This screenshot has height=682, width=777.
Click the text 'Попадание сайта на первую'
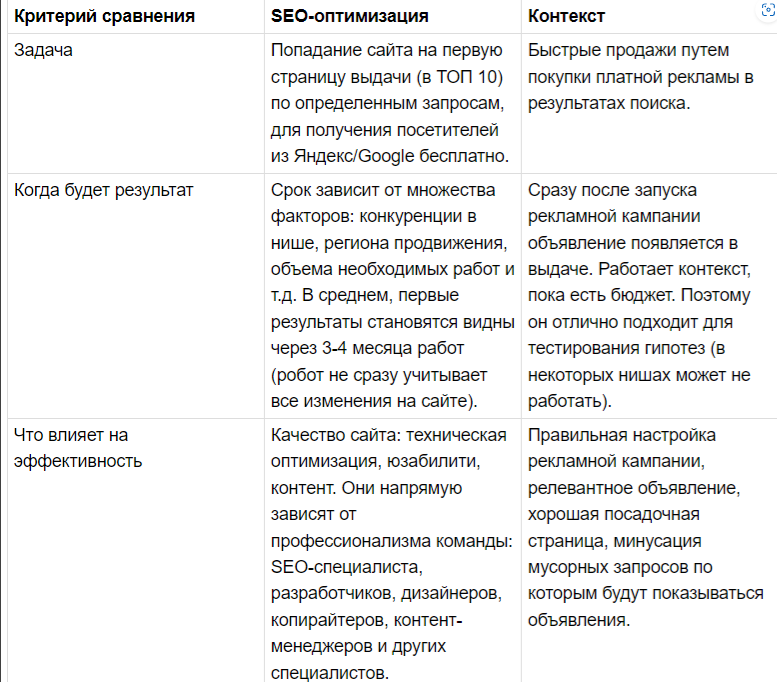(x=387, y=51)
